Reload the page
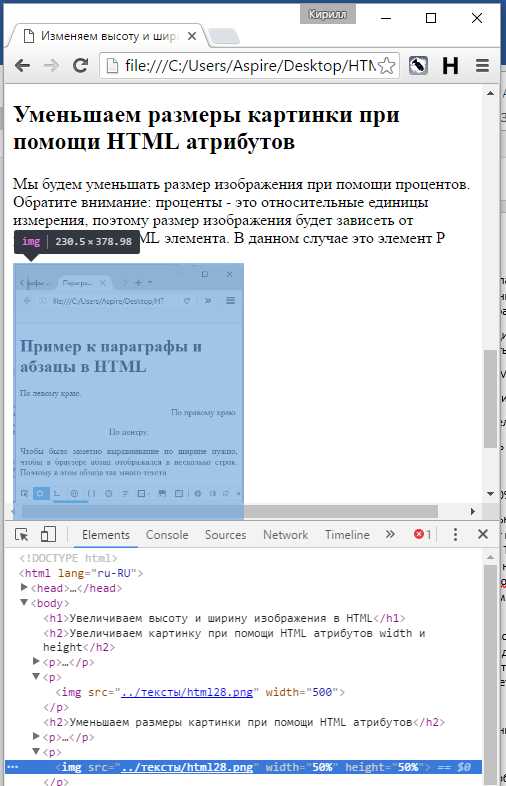Image resolution: width=506 pixels, height=786 pixels. (80, 66)
